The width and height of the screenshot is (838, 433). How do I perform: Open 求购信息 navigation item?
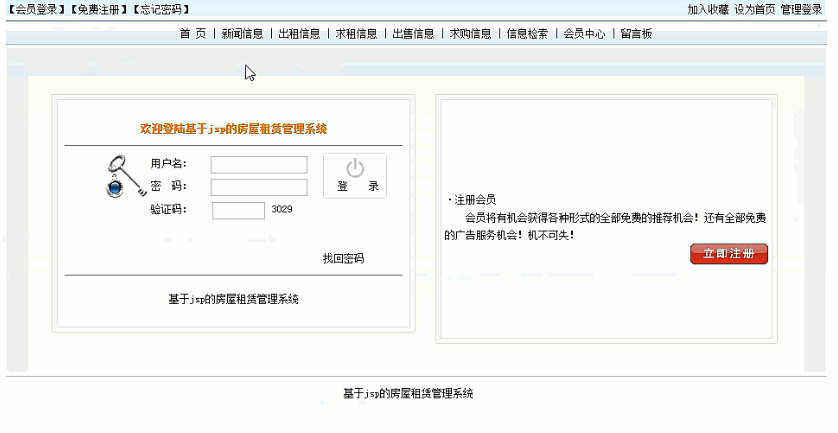[x=470, y=34]
